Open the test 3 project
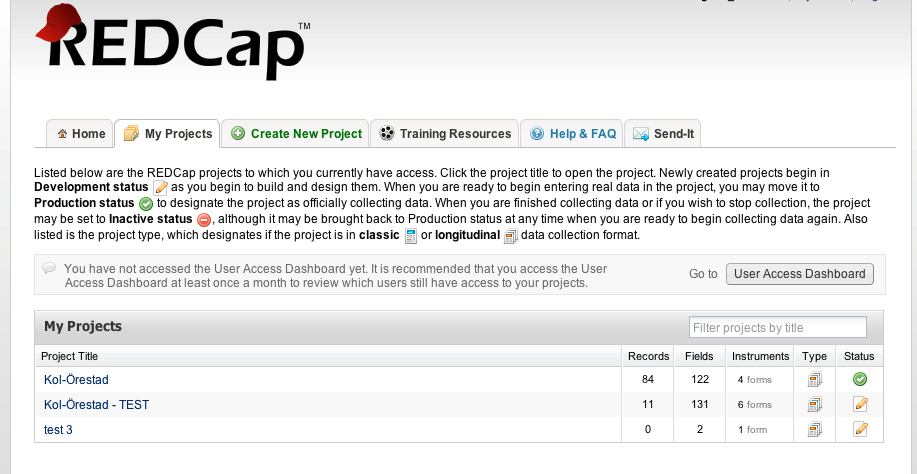 [x=58, y=430]
